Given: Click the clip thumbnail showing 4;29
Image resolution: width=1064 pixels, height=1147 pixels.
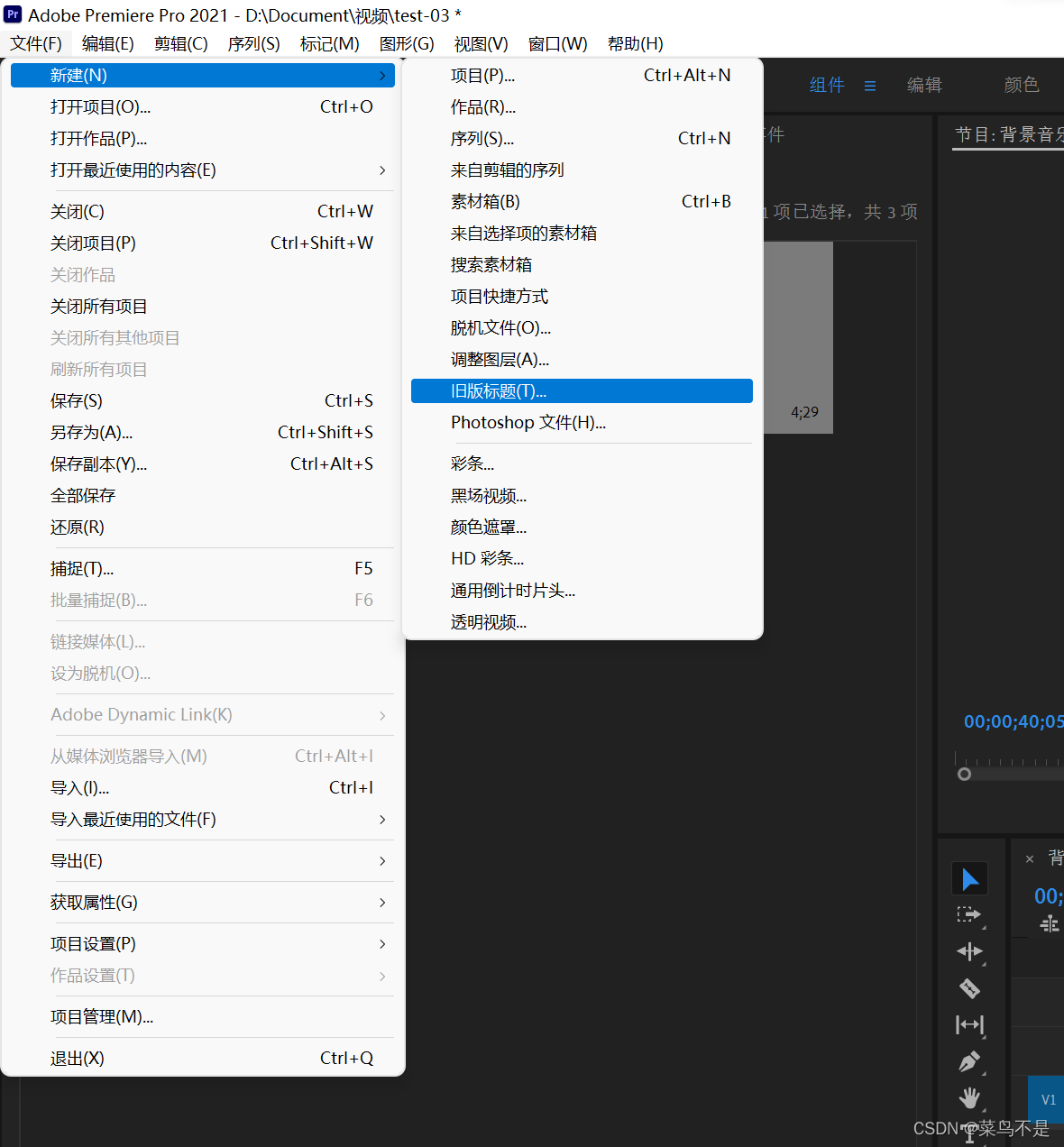Looking at the screenshot, I should [x=798, y=337].
